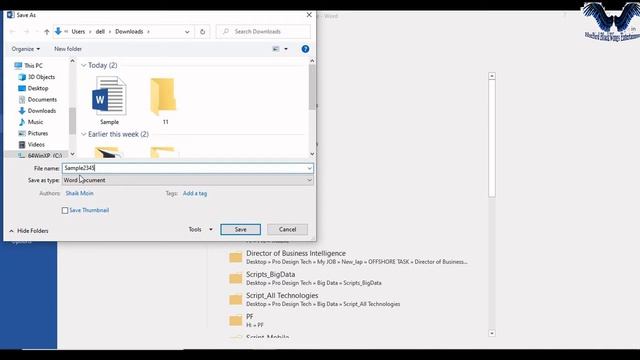
Task: Open Director of Business Intelligence folder in Word
Action: (x=348, y=257)
